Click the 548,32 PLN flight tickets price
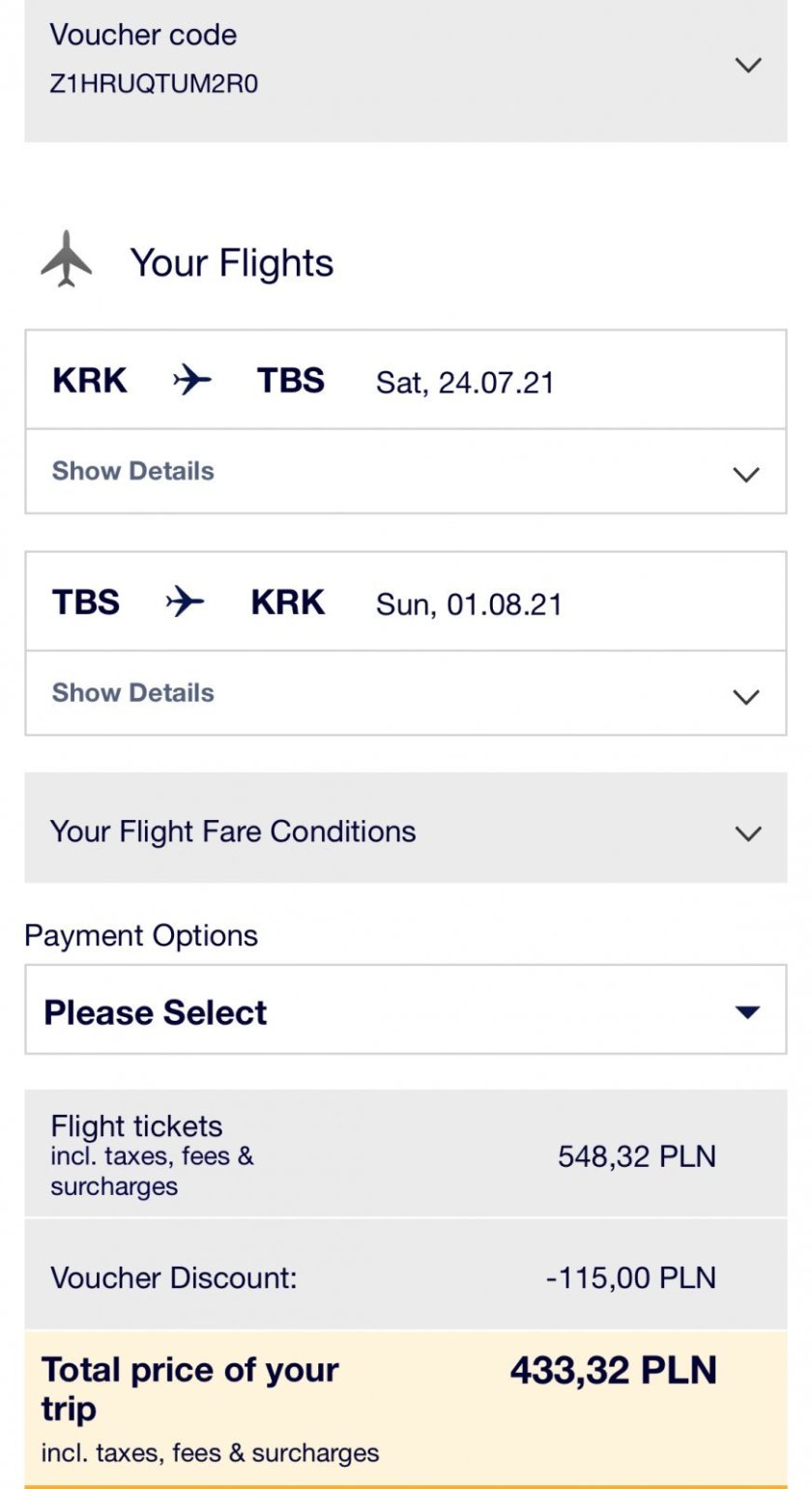This screenshot has width=812, height=1489. click(x=637, y=1156)
